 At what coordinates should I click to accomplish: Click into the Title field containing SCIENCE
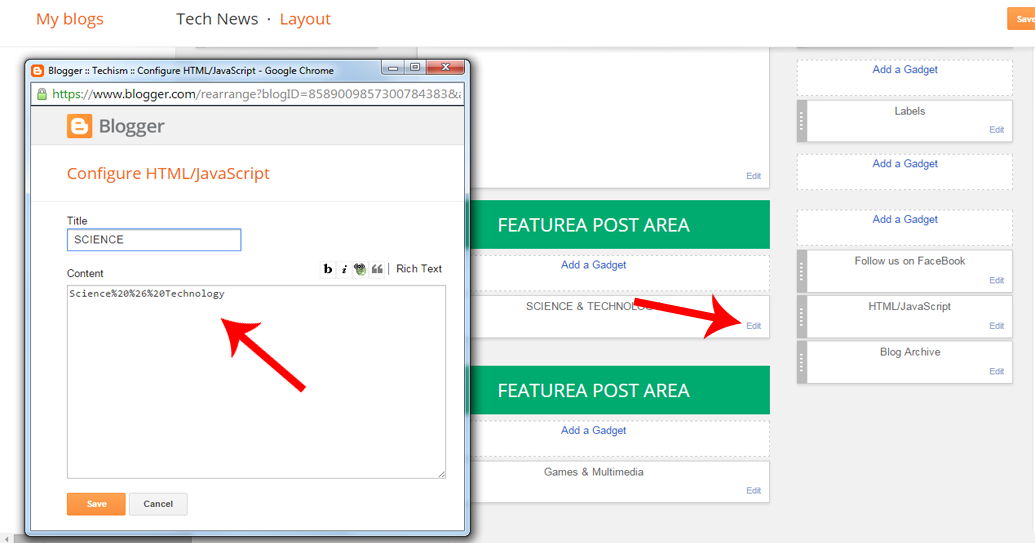(154, 240)
